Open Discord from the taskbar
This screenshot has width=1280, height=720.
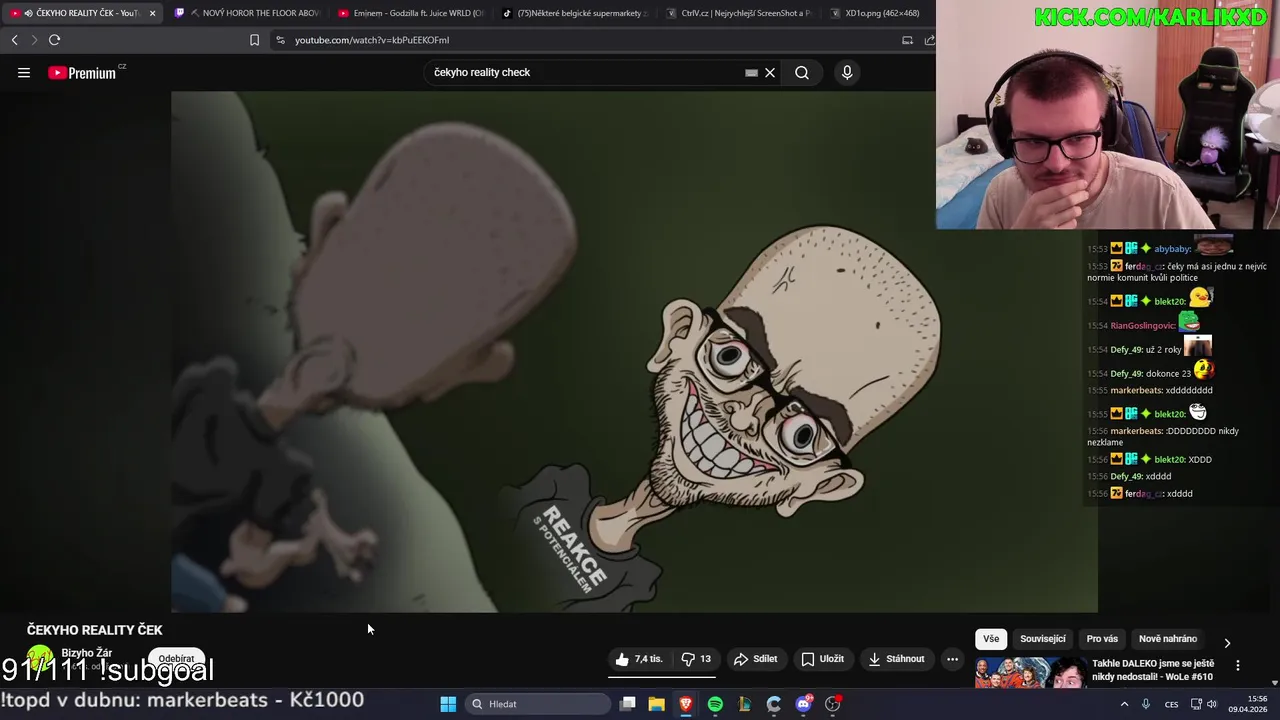click(x=803, y=704)
